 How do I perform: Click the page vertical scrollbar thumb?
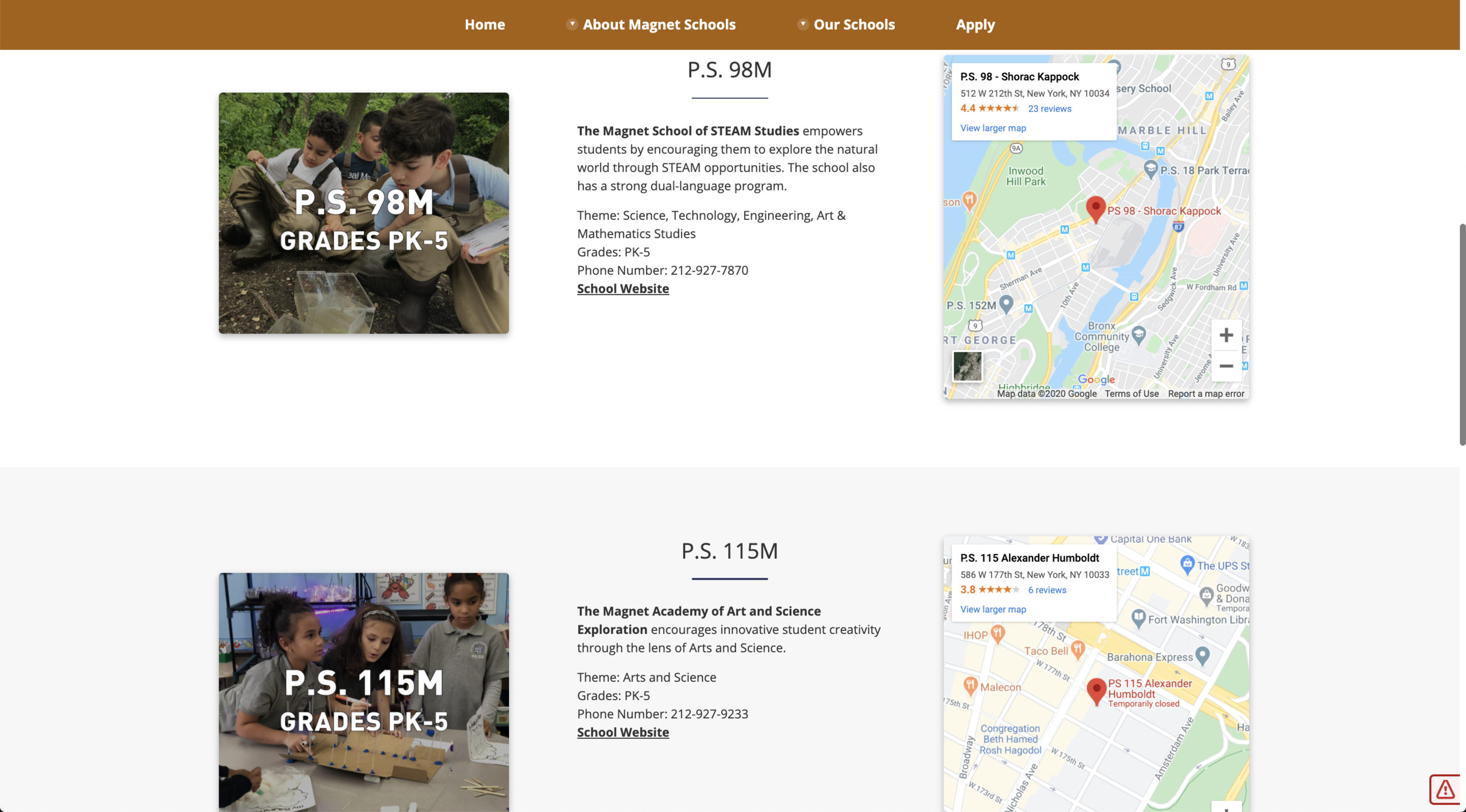1462,335
